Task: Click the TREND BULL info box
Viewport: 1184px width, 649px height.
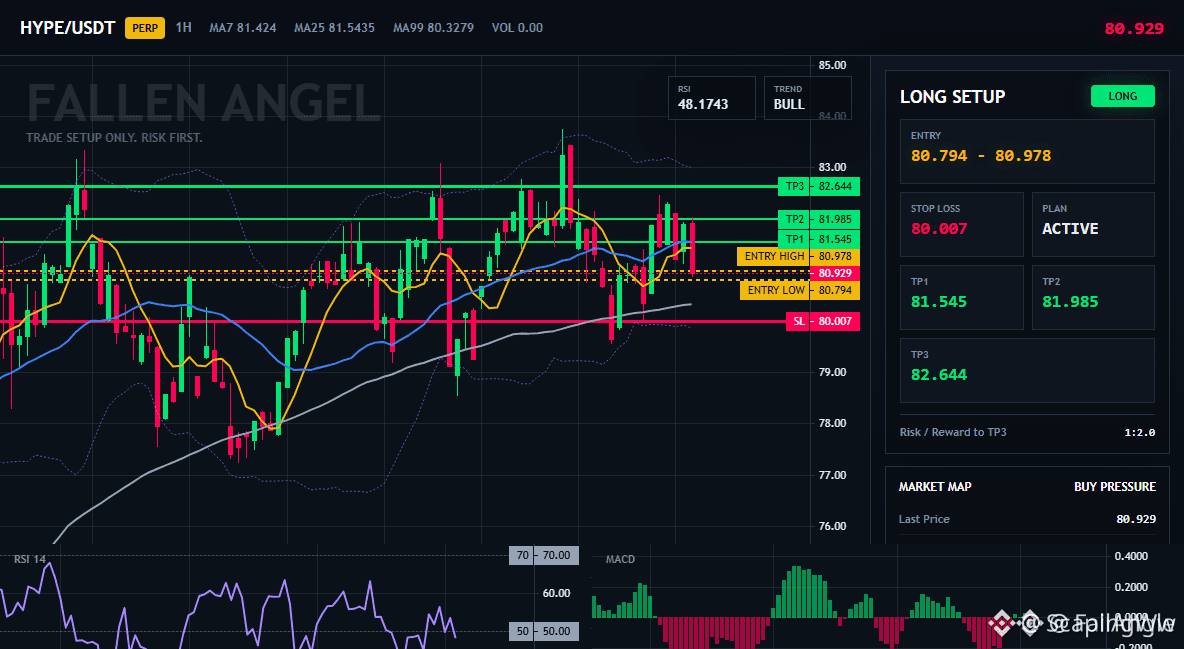Action: coord(807,97)
